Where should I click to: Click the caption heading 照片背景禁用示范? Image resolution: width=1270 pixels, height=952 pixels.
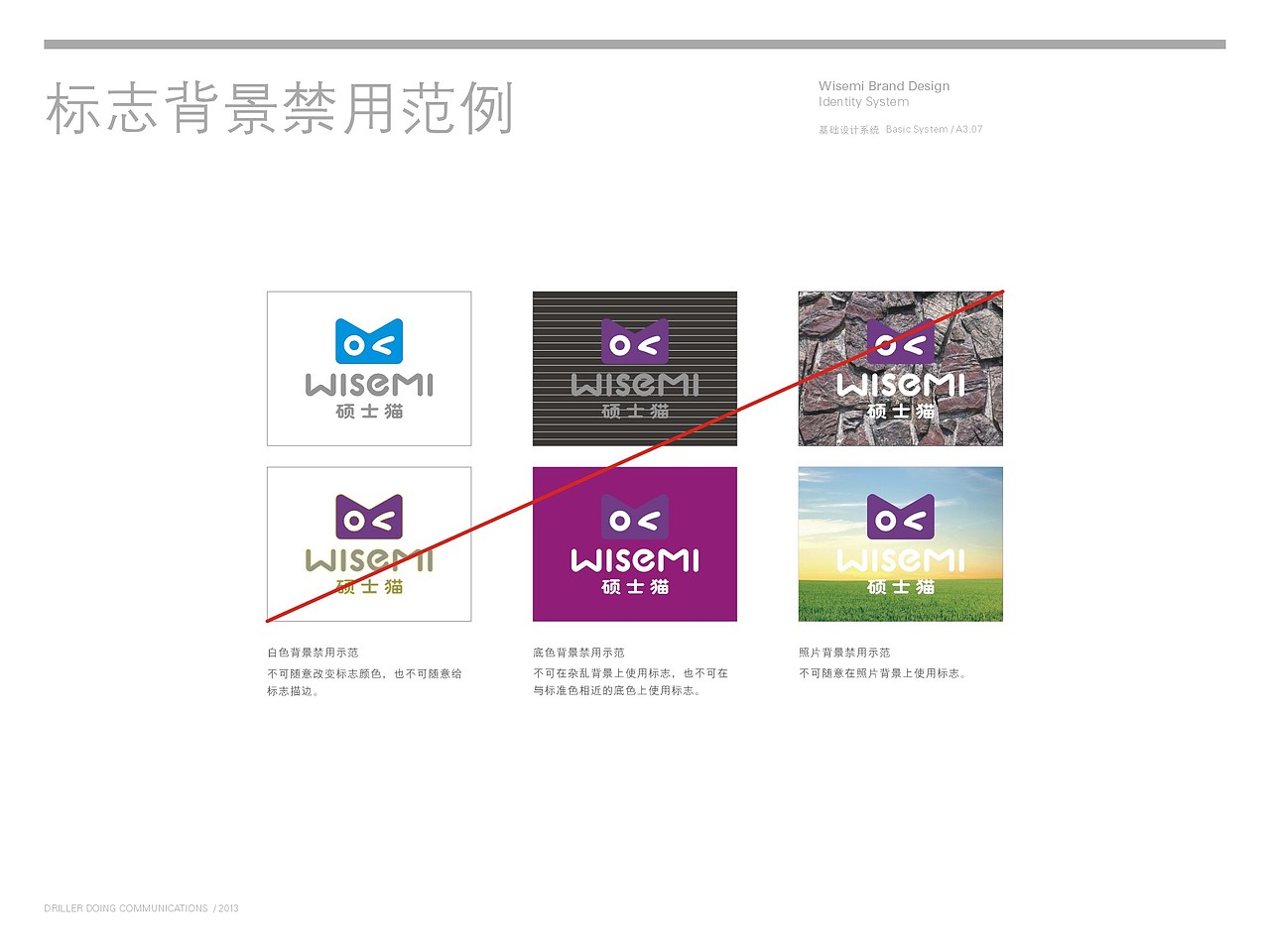pyautogui.click(x=844, y=653)
